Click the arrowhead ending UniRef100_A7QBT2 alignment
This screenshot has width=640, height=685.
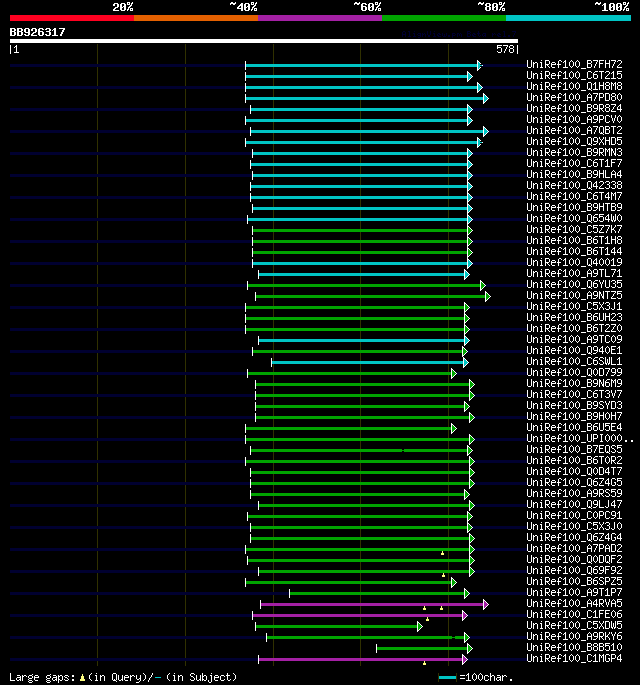tap(486, 131)
